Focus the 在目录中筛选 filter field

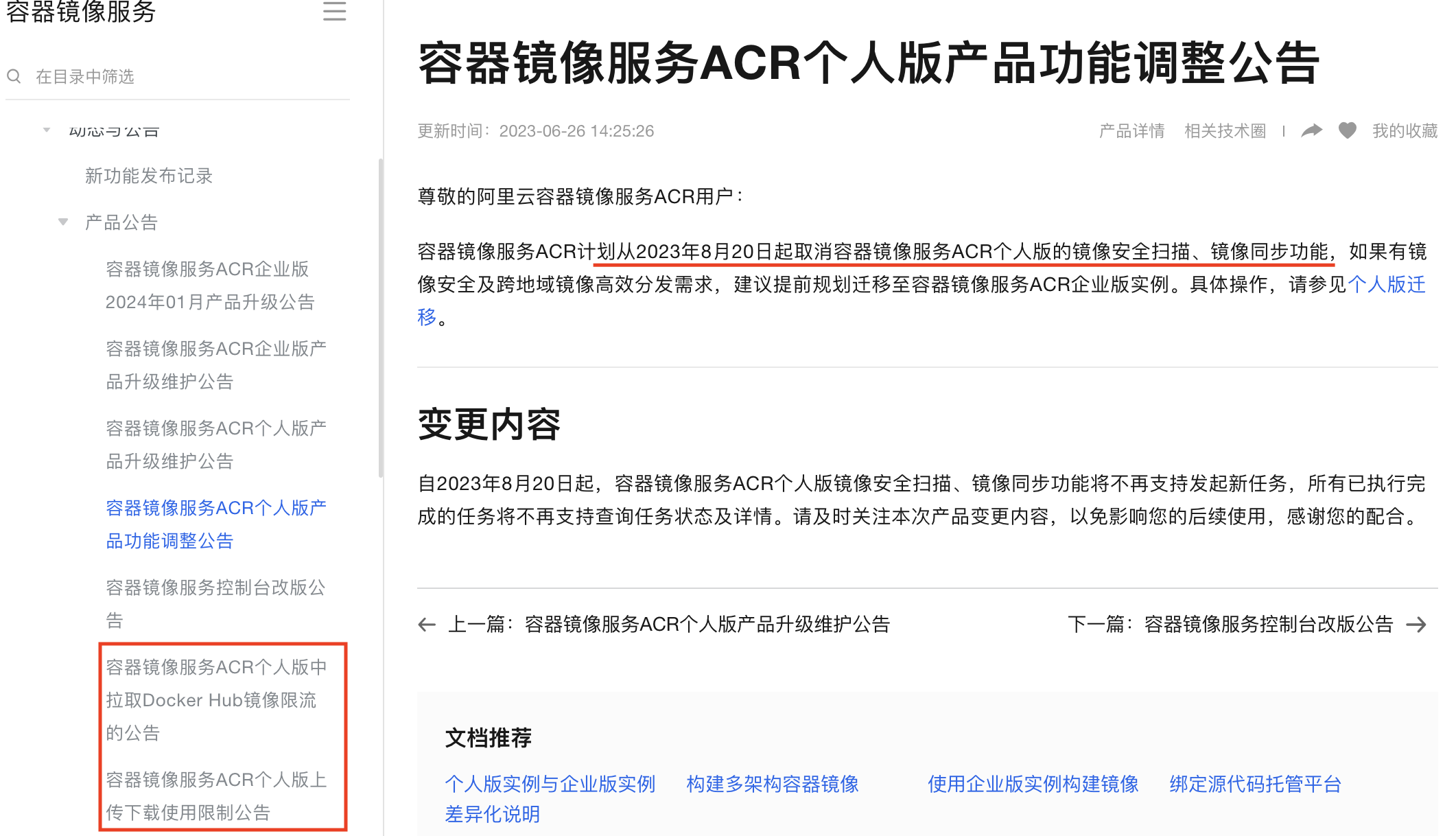(x=178, y=76)
